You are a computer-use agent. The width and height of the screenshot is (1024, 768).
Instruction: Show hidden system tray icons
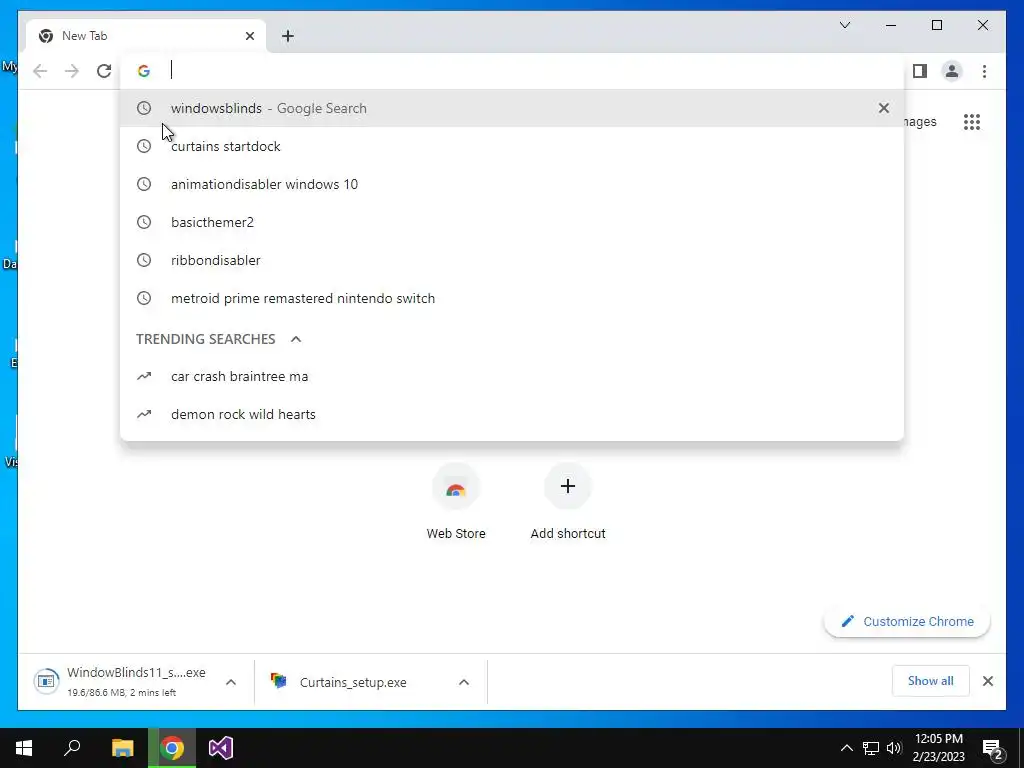click(x=846, y=748)
